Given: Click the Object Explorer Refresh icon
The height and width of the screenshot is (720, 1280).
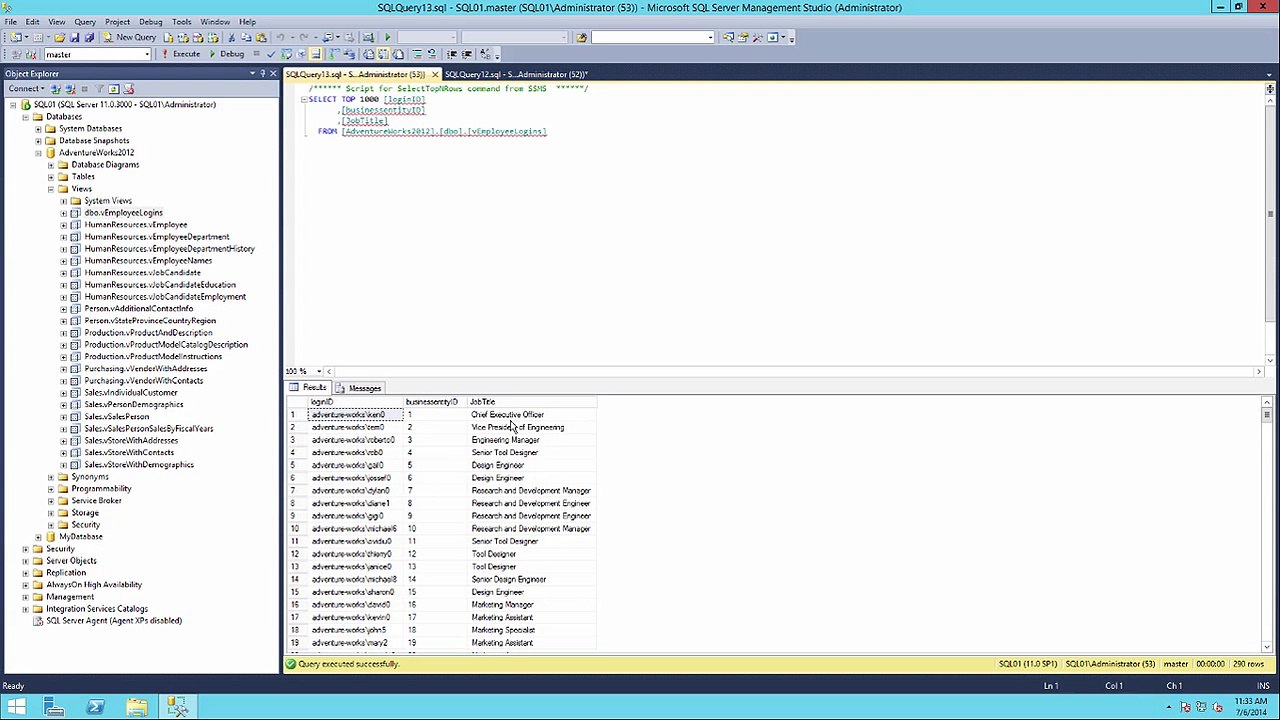Looking at the screenshot, I should [114, 89].
